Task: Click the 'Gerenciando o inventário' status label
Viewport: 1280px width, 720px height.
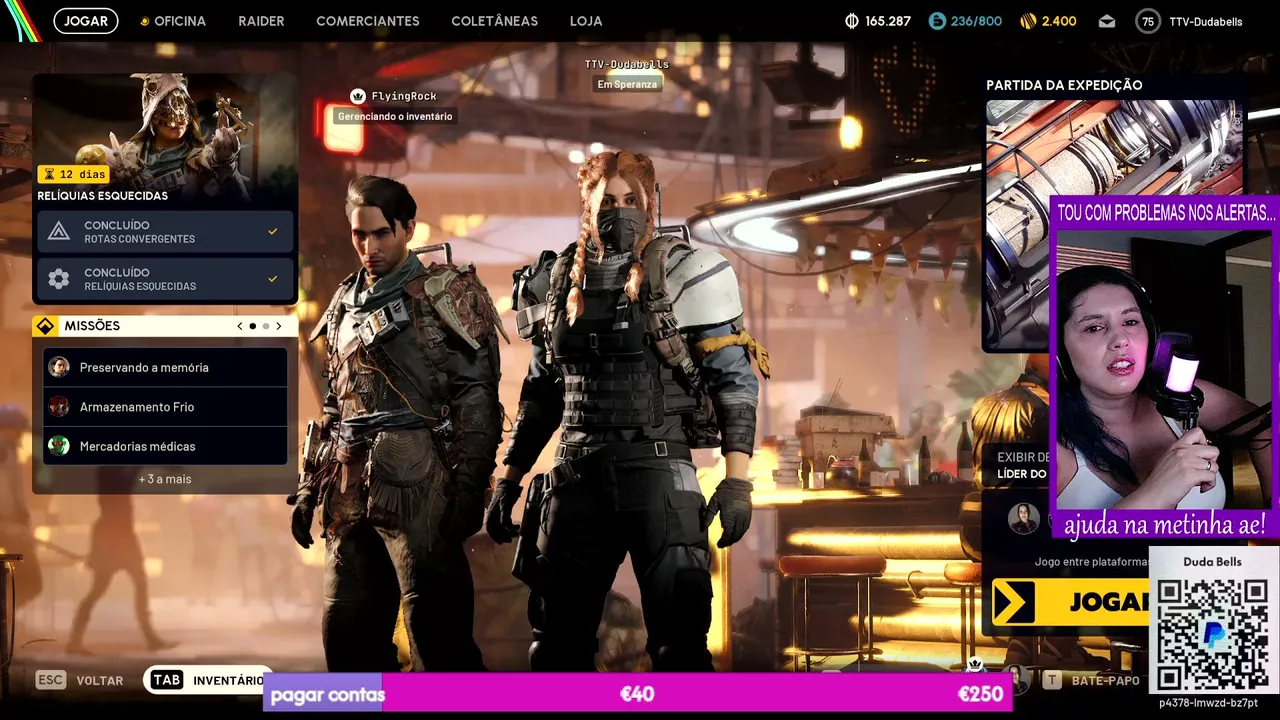Action: 395,116
